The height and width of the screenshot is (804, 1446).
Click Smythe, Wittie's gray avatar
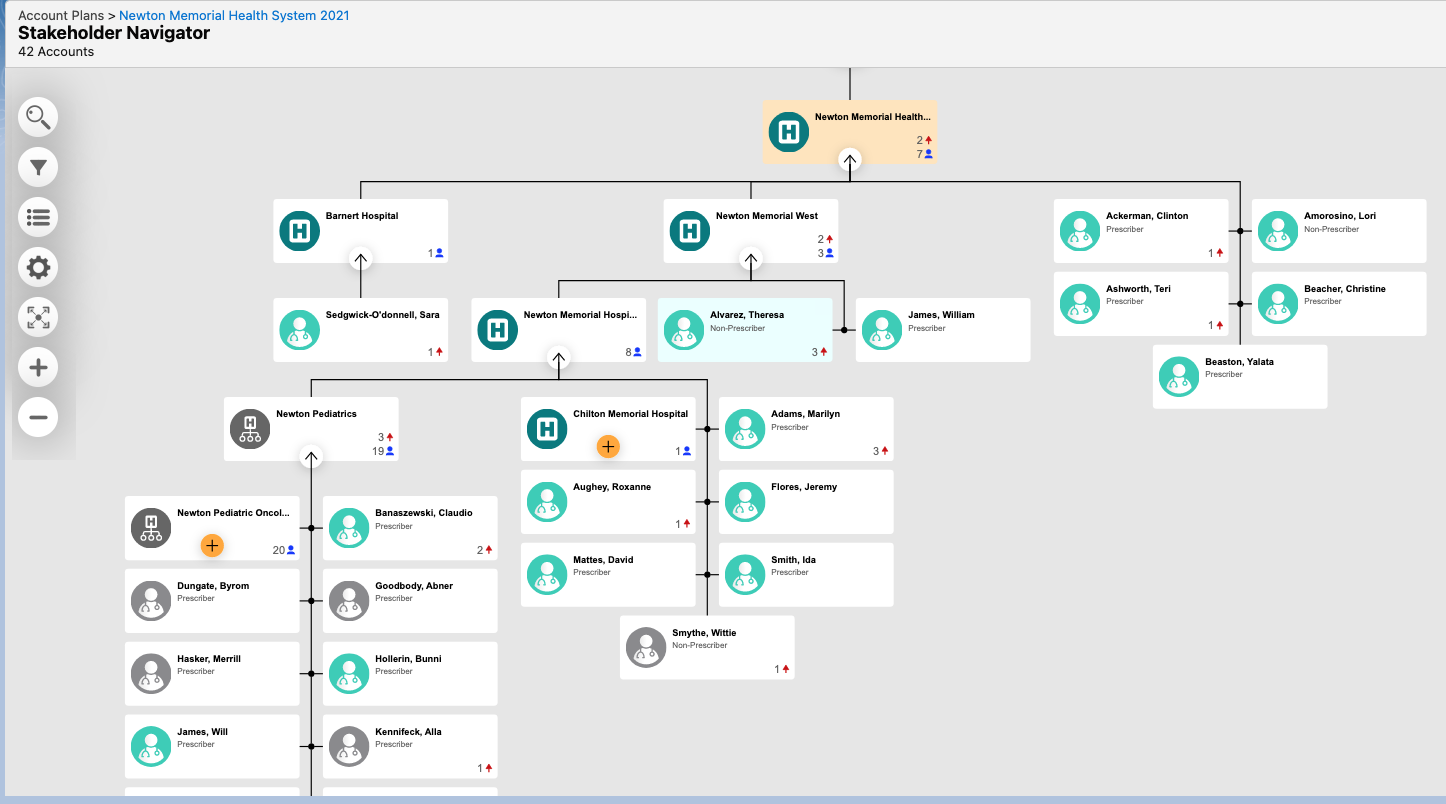click(646, 648)
